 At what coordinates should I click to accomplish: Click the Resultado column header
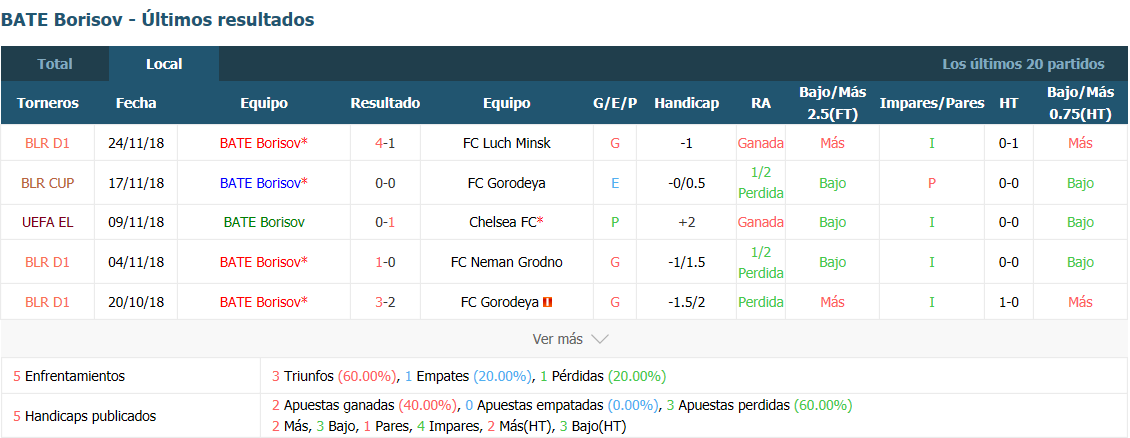pos(385,103)
